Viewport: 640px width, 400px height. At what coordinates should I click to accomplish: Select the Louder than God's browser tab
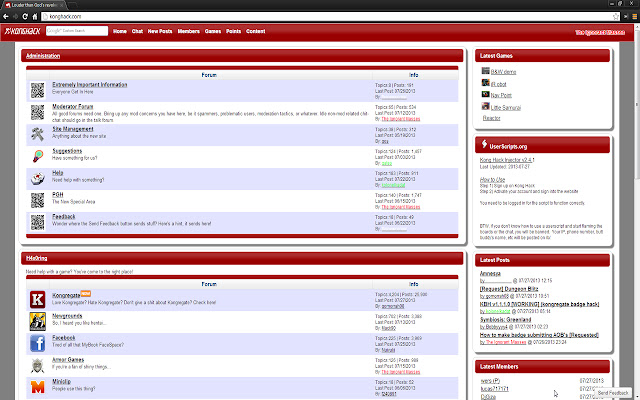tap(34, 5)
